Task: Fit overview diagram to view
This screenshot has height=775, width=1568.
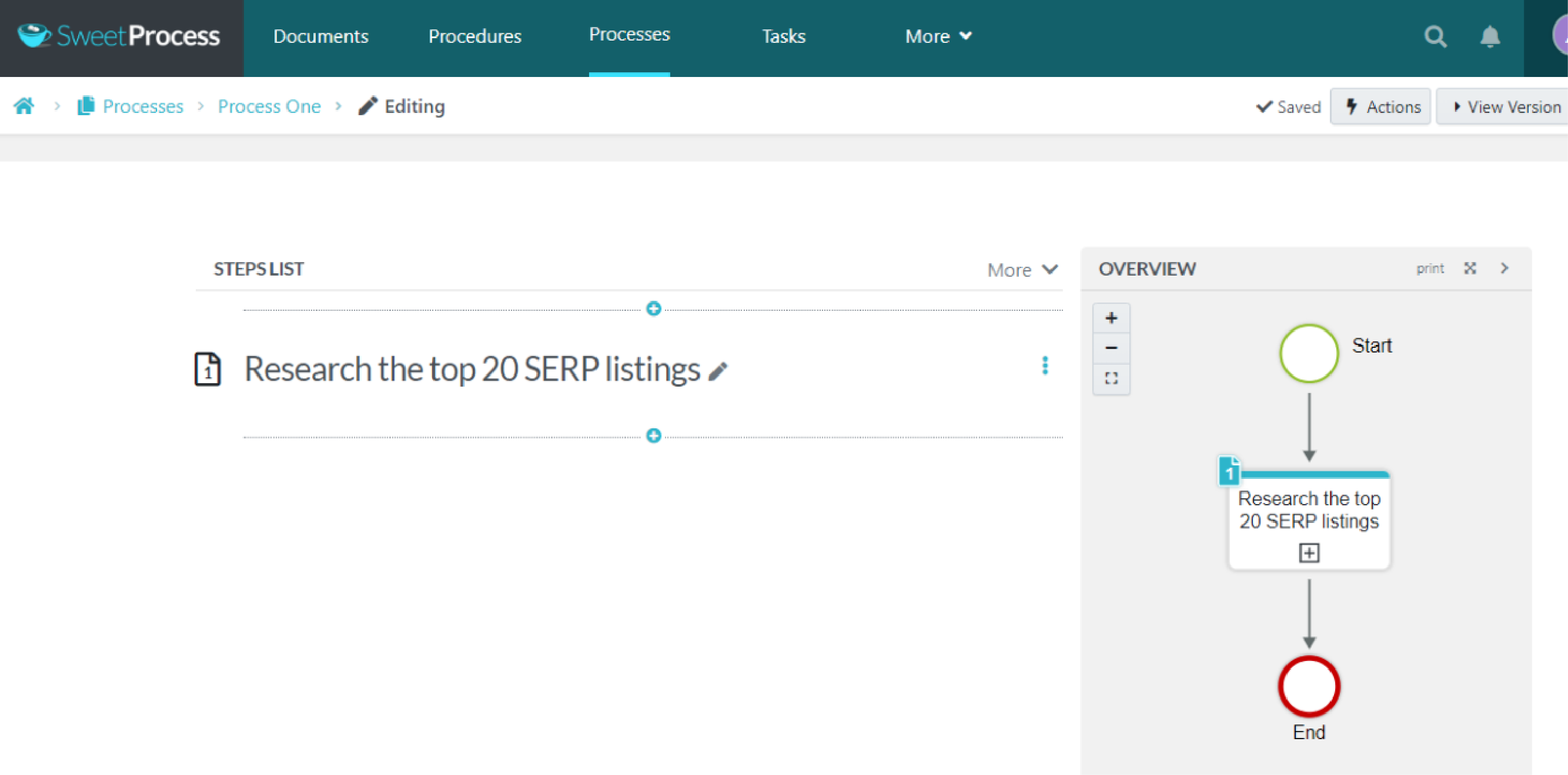Action: [x=1111, y=378]
